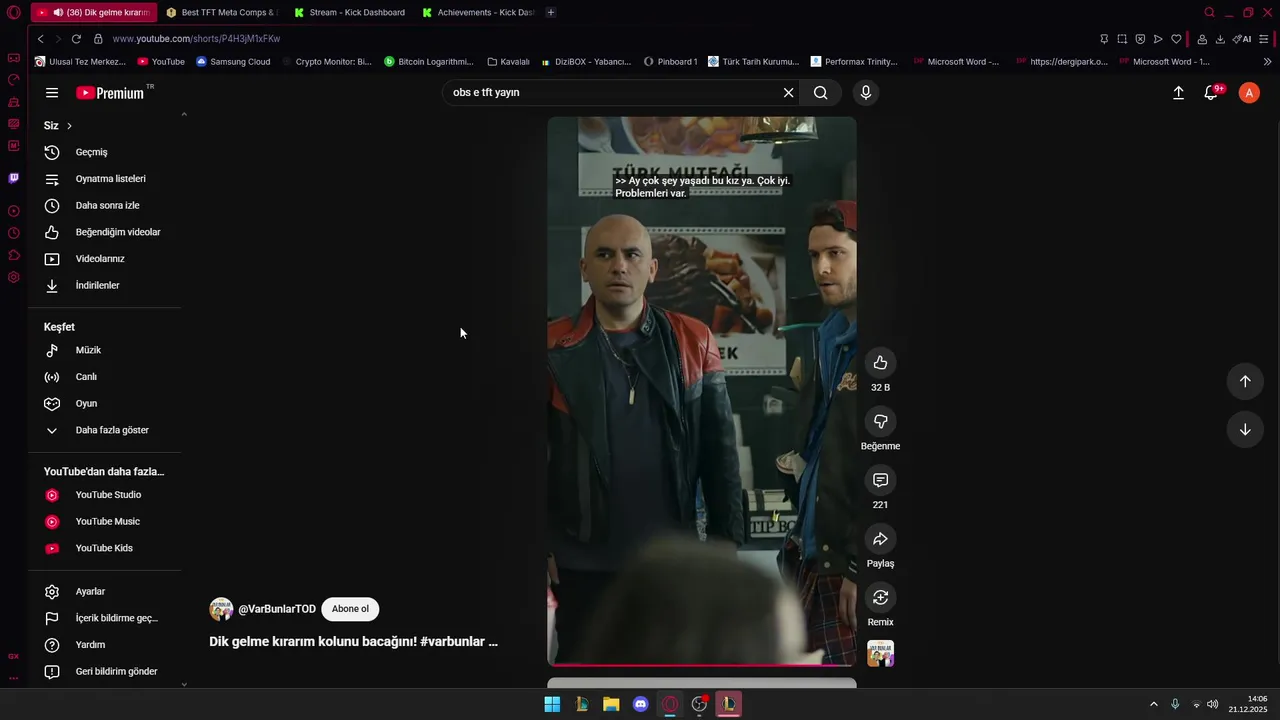Open comments showing 221
Screen dimensions: 1280x720
(x=880, y=481)
